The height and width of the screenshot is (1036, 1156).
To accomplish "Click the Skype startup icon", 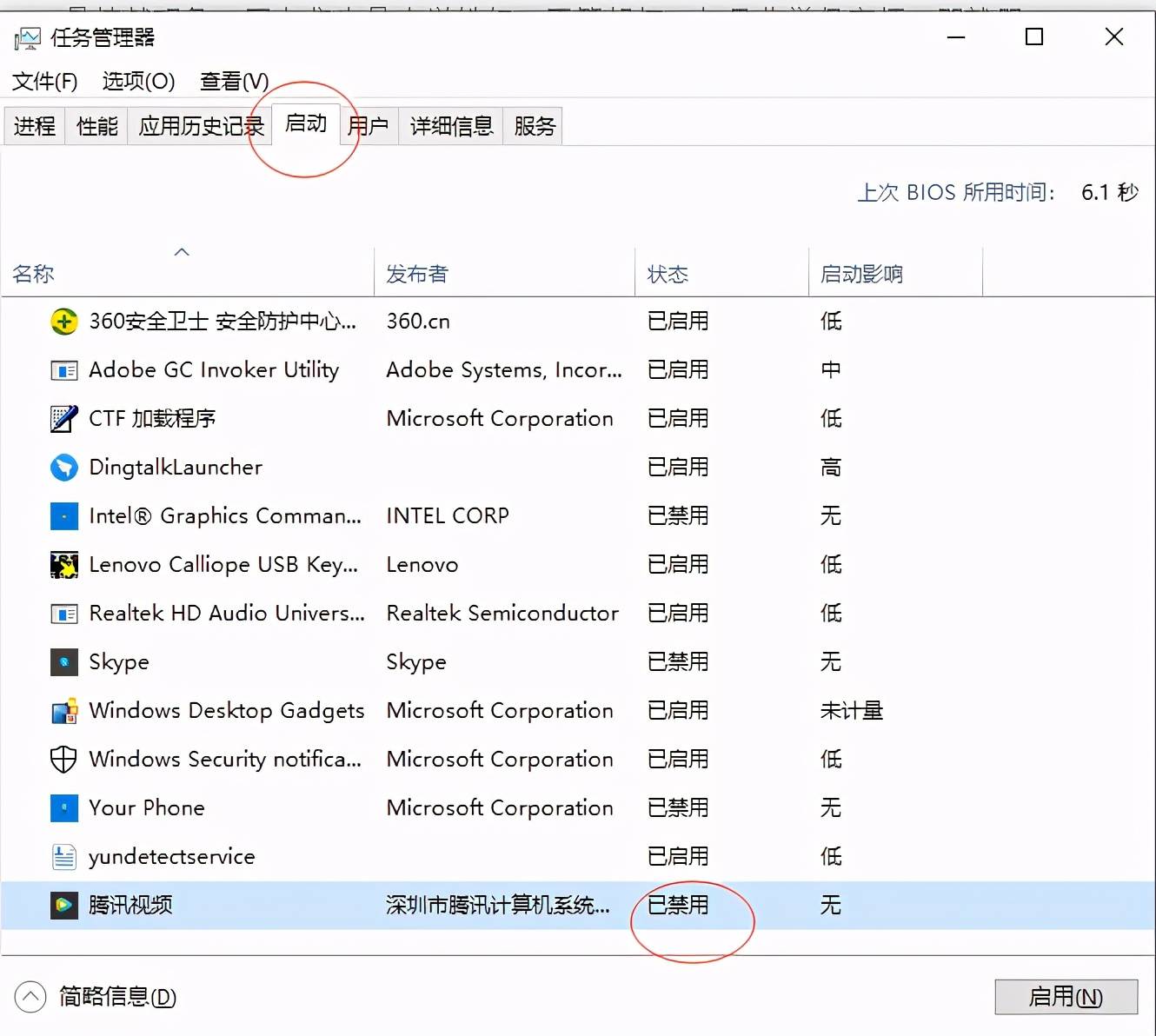I will (63, 662).
